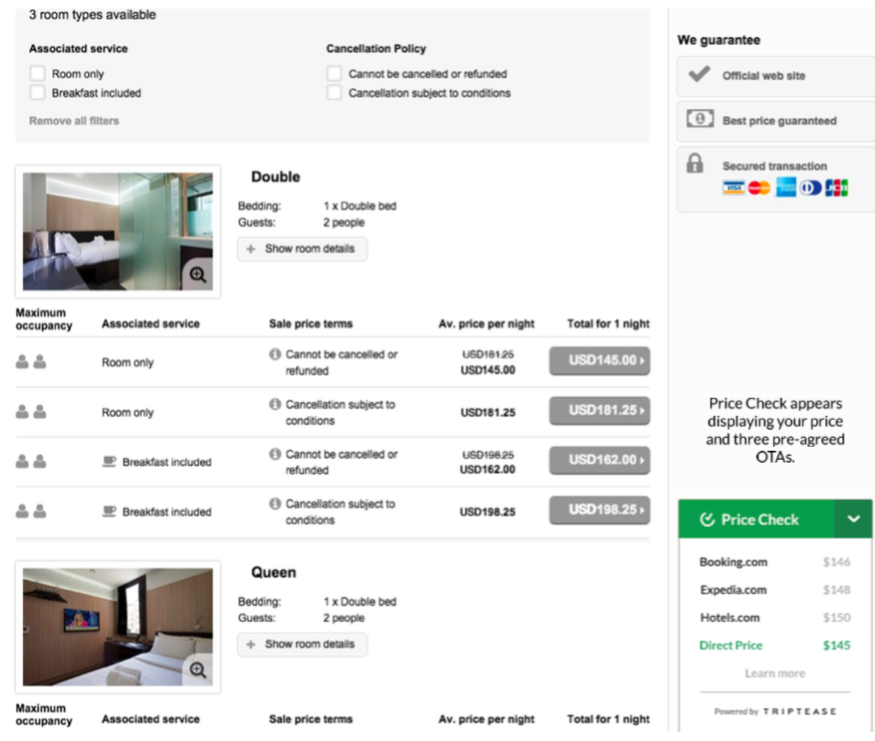Book the USD145.00 room only rate
875x741 pixels.
[599, 361]
